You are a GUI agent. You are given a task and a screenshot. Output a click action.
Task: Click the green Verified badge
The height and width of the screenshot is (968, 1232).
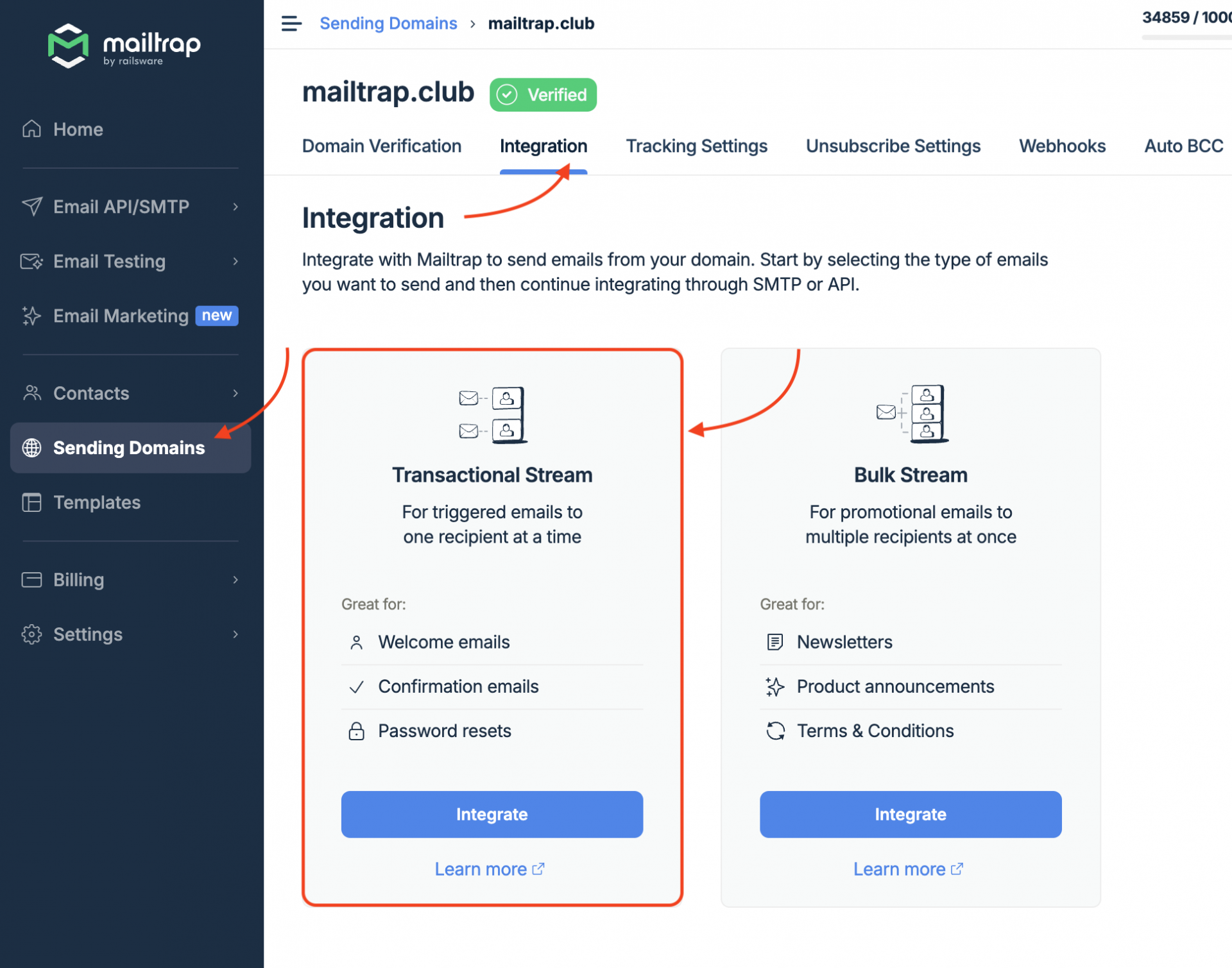[543, 94]
